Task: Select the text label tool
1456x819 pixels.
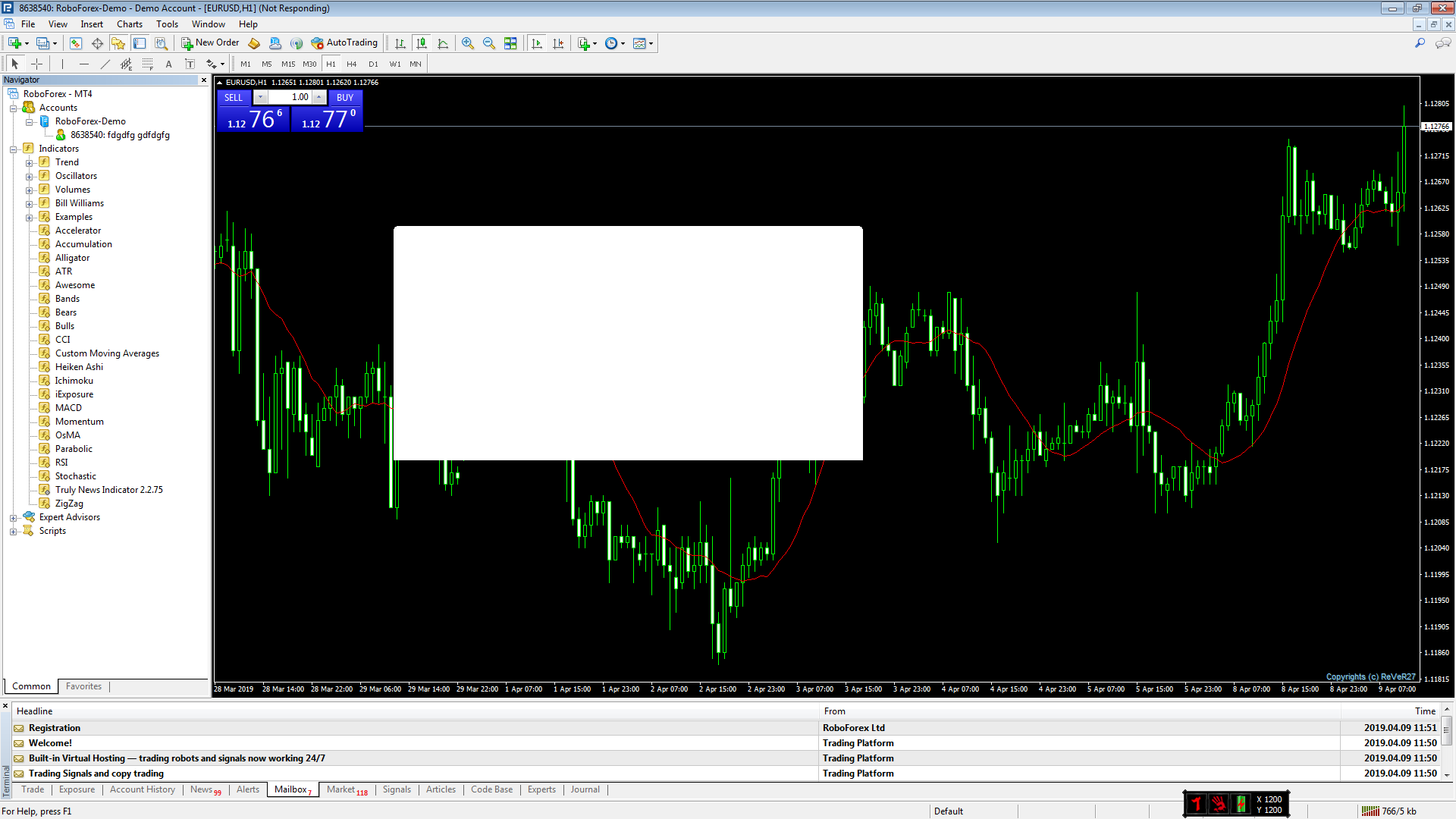Action: (x=190, y=64)
